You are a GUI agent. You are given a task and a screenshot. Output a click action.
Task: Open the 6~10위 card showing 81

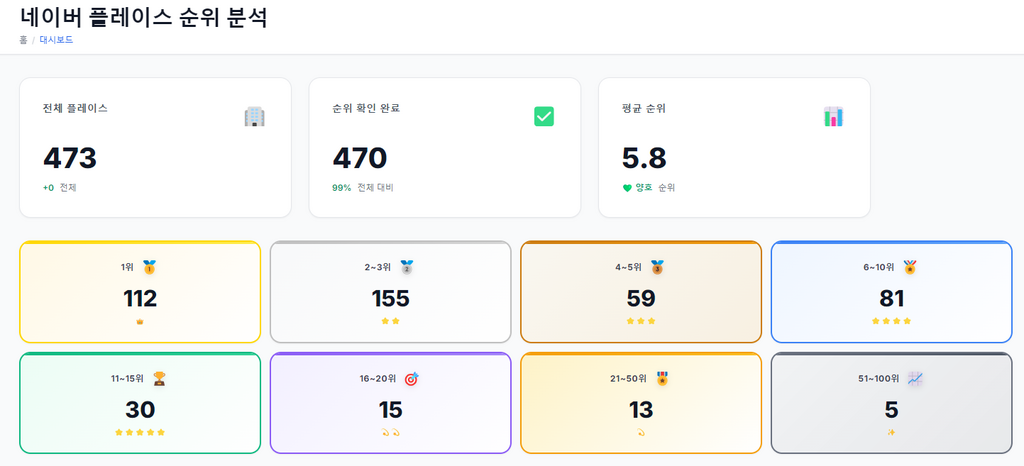coord(891,292)
